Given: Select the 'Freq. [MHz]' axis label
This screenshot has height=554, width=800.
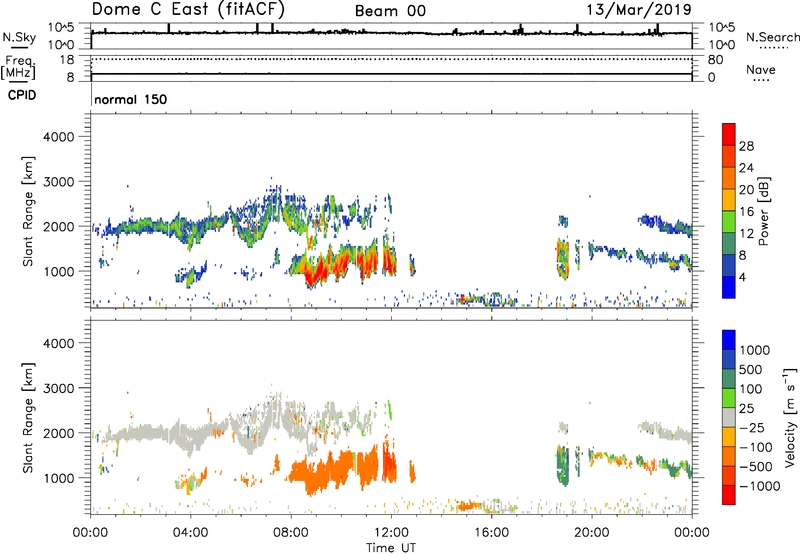Looking at the screenshot, I should 19,68.
